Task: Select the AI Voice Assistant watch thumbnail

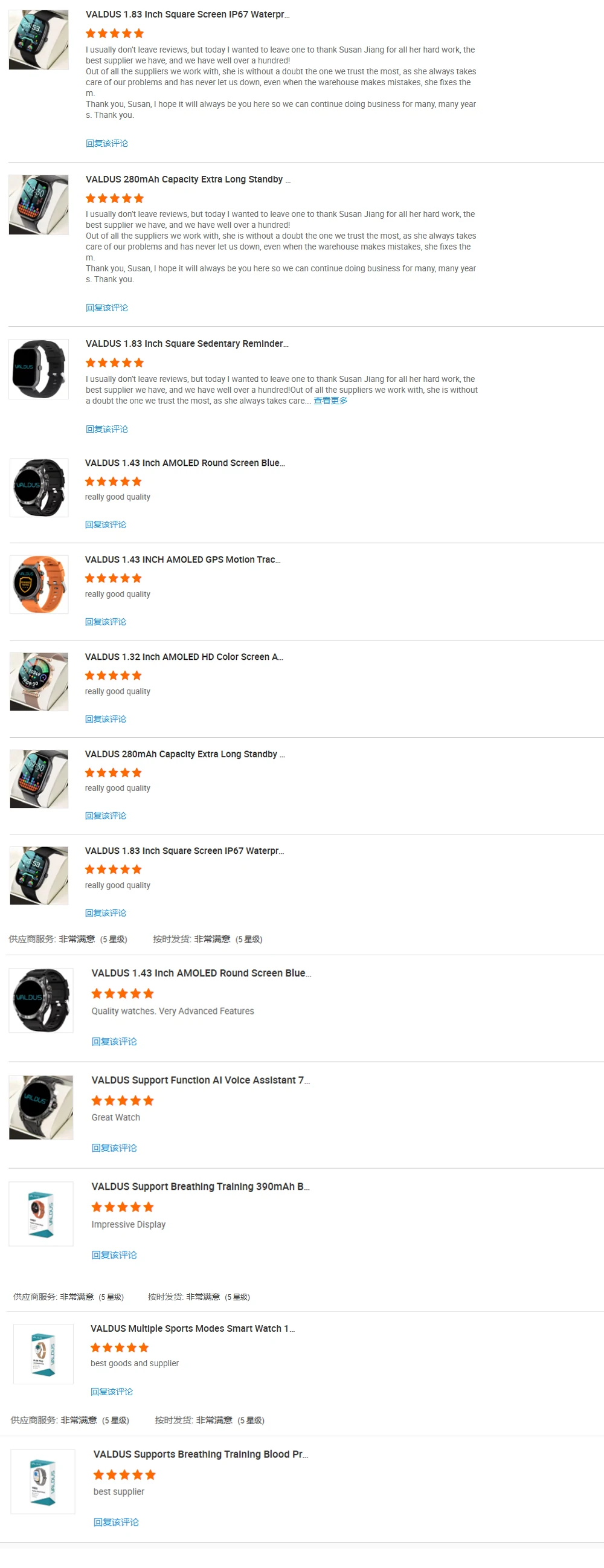Action: [40, 1106]
